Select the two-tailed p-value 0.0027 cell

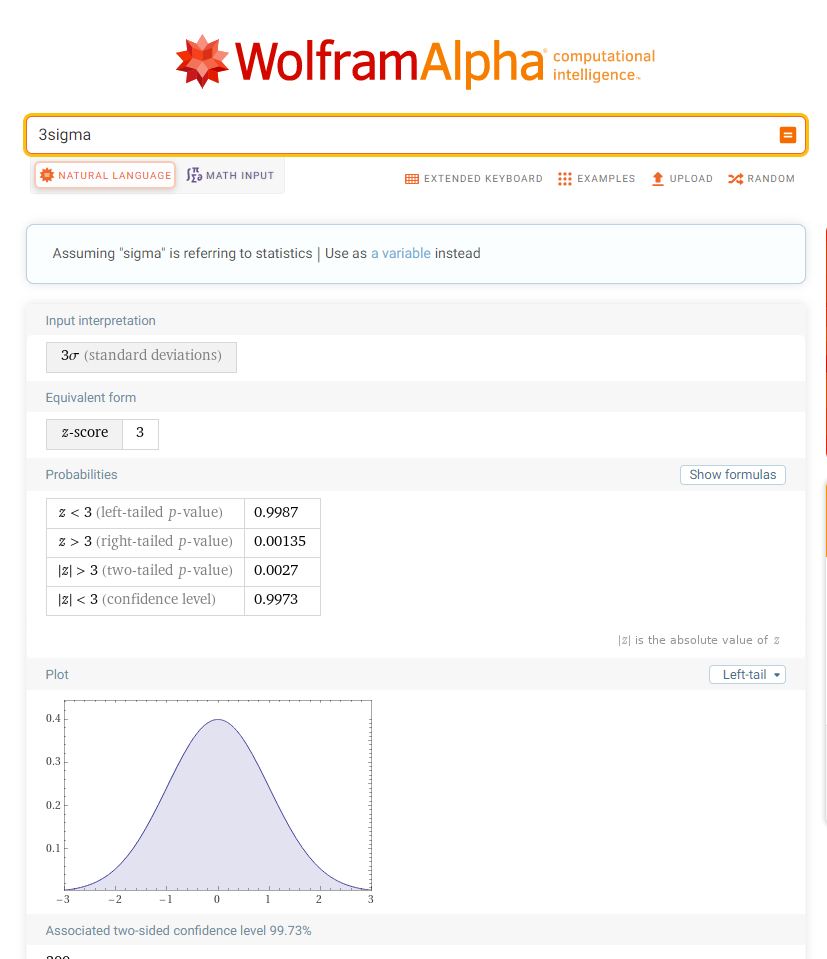coord(282,570)
